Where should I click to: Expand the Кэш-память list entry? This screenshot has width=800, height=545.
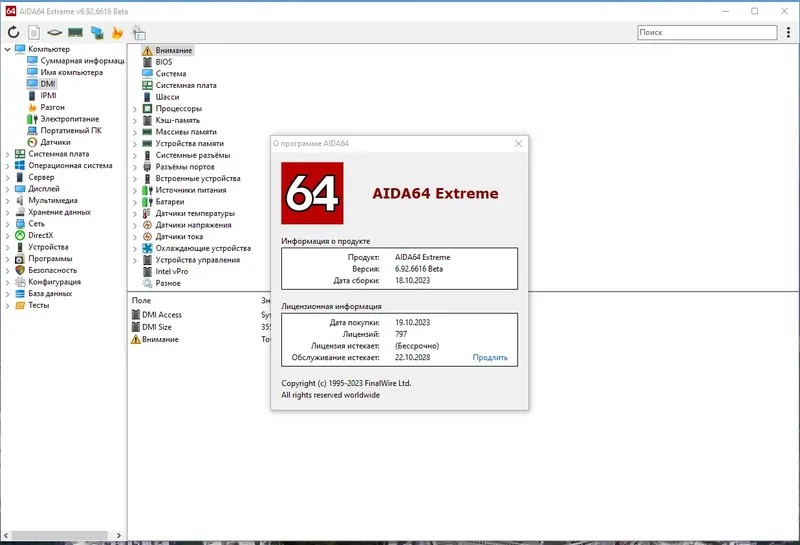click(135, 121)
